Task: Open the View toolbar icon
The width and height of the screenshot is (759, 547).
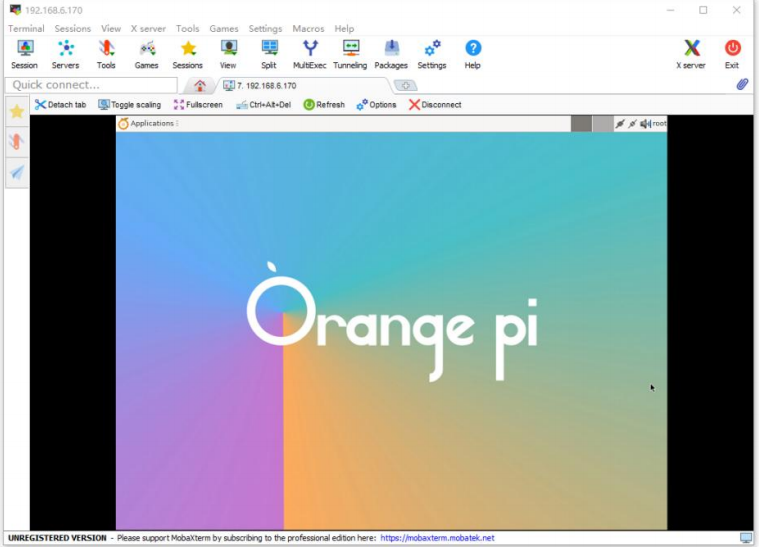Action: coord(228,54)
